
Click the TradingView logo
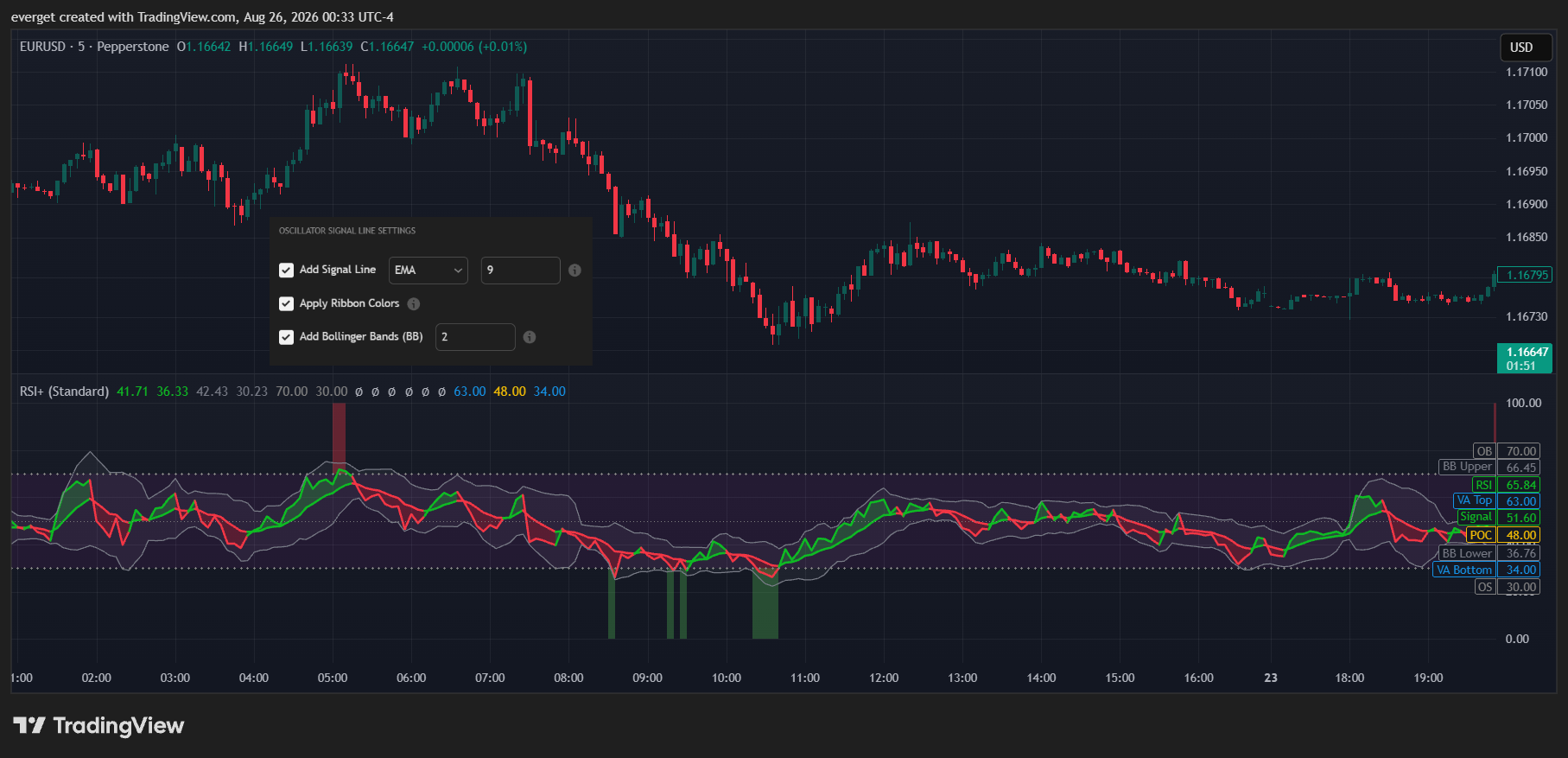98,725
